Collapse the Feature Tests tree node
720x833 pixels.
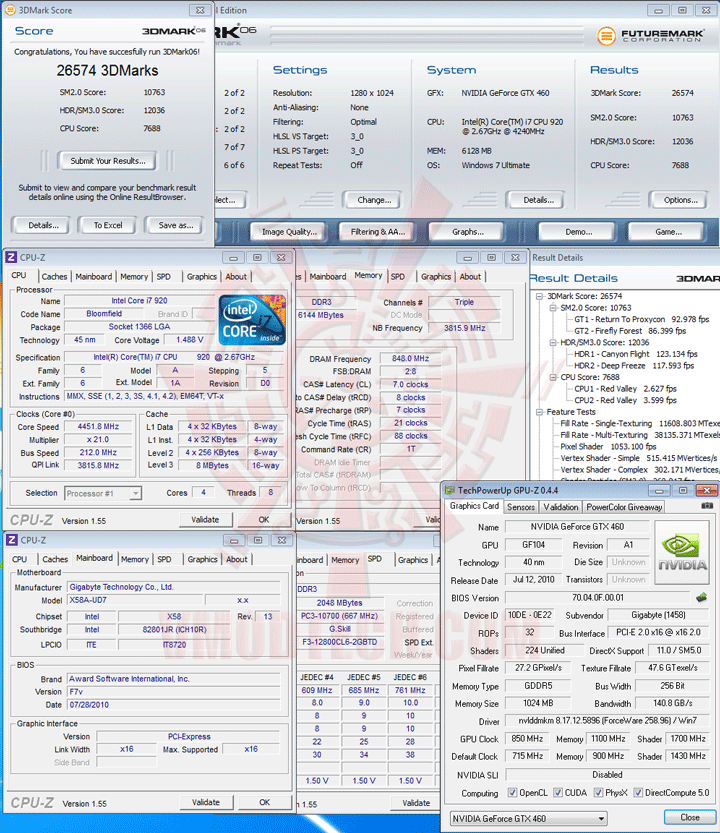[x=539, y=412]
